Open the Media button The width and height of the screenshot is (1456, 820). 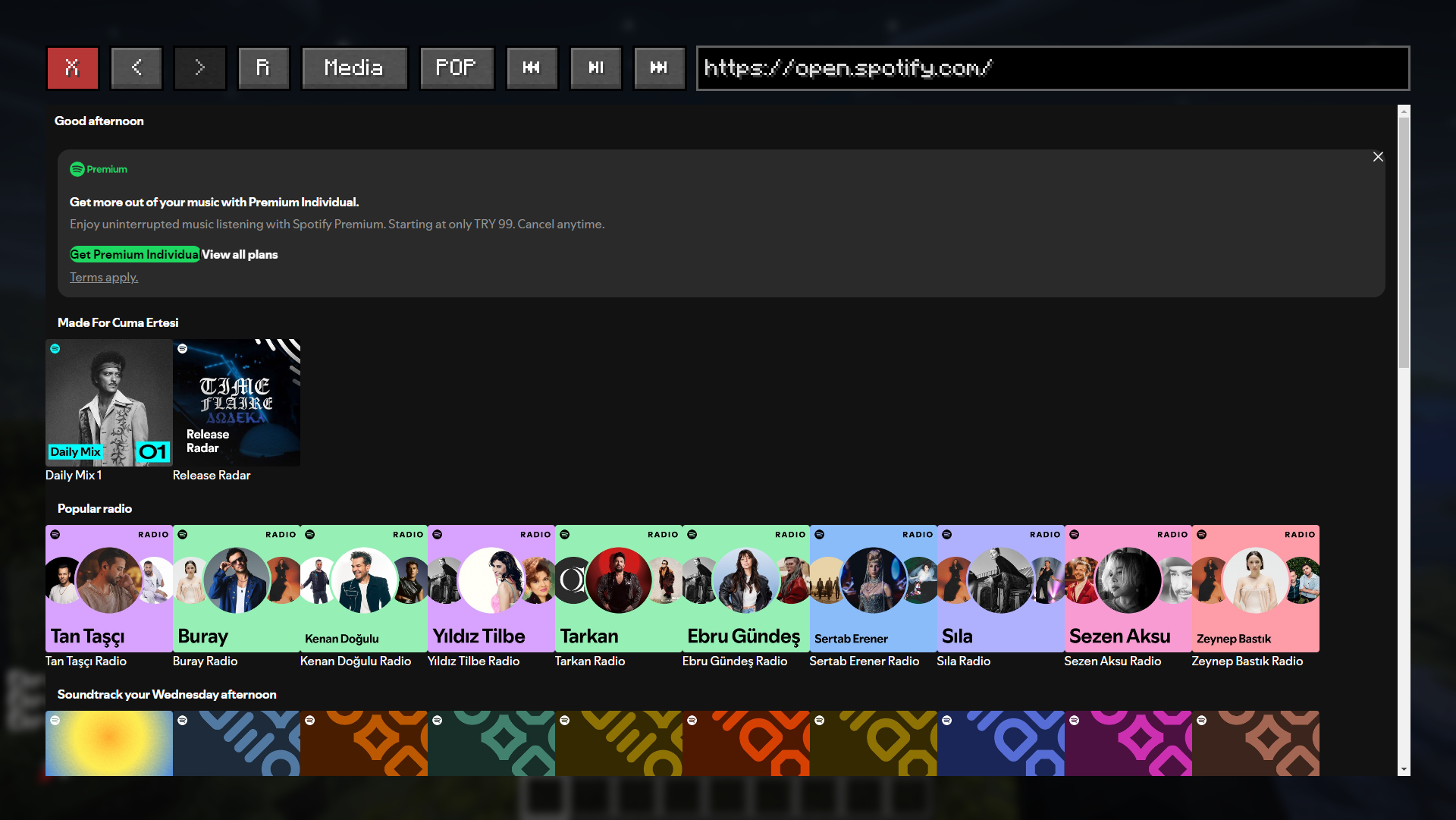[x=355, y=68]
